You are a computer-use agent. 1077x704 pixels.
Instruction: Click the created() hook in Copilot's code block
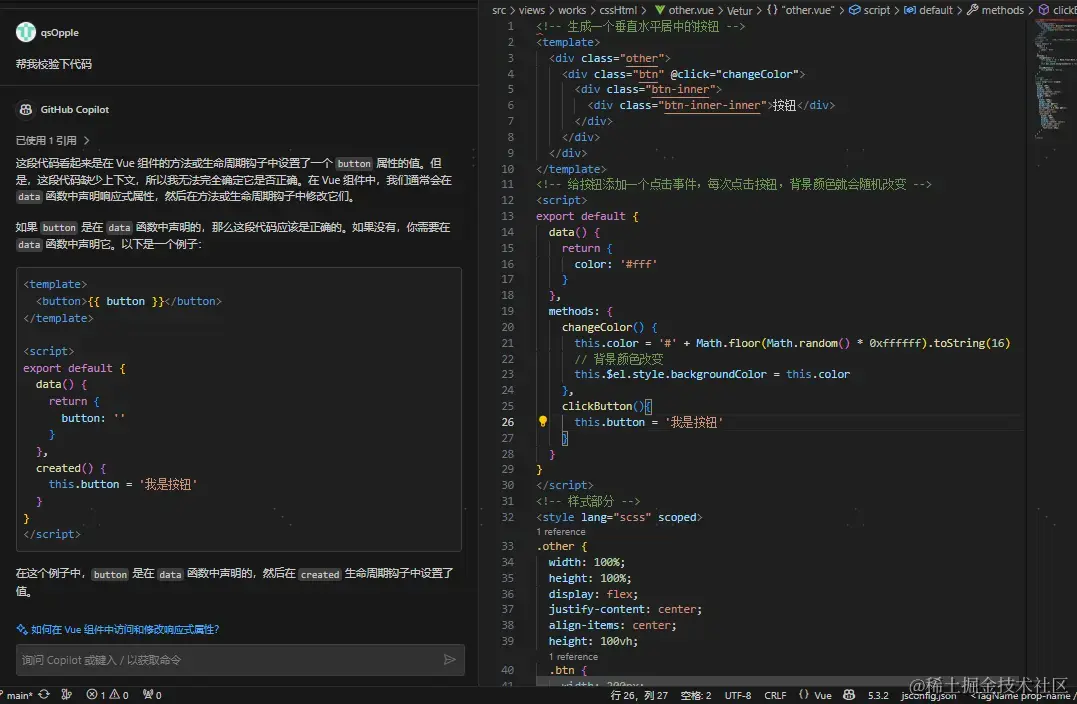click(x=71, y=468)
